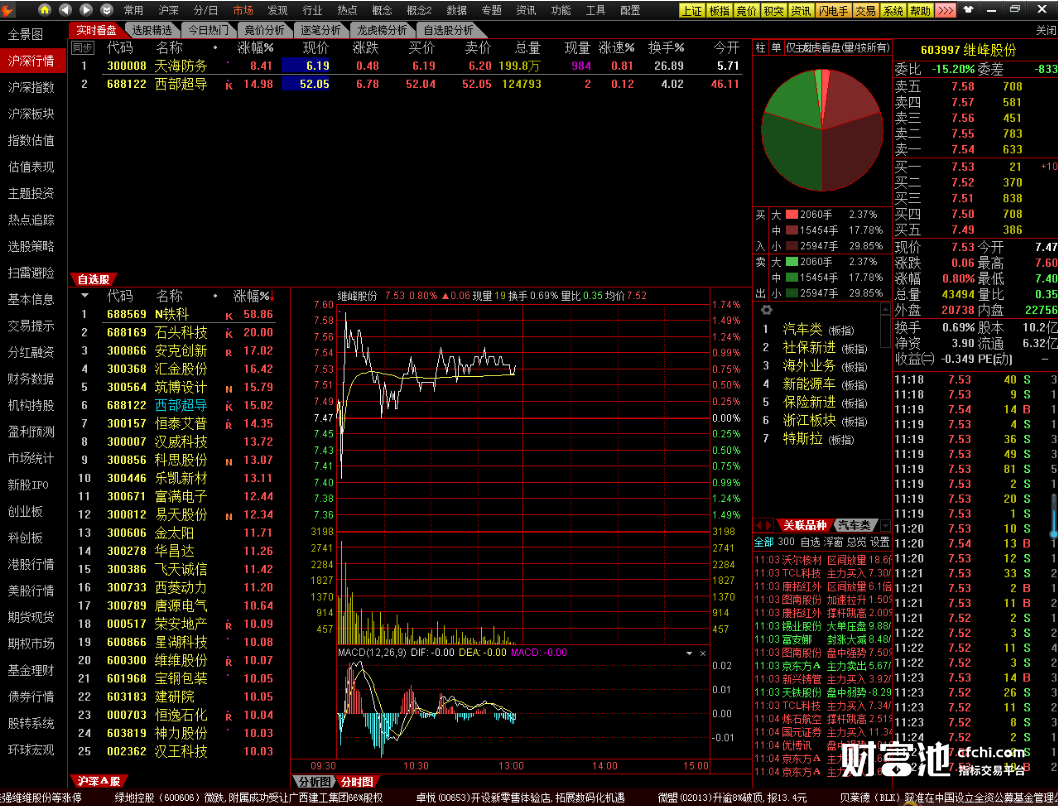Select the 关联品种 tab
Image resolution: width=1058 pixels, height=806 pixels.
(x=804, y=525)
